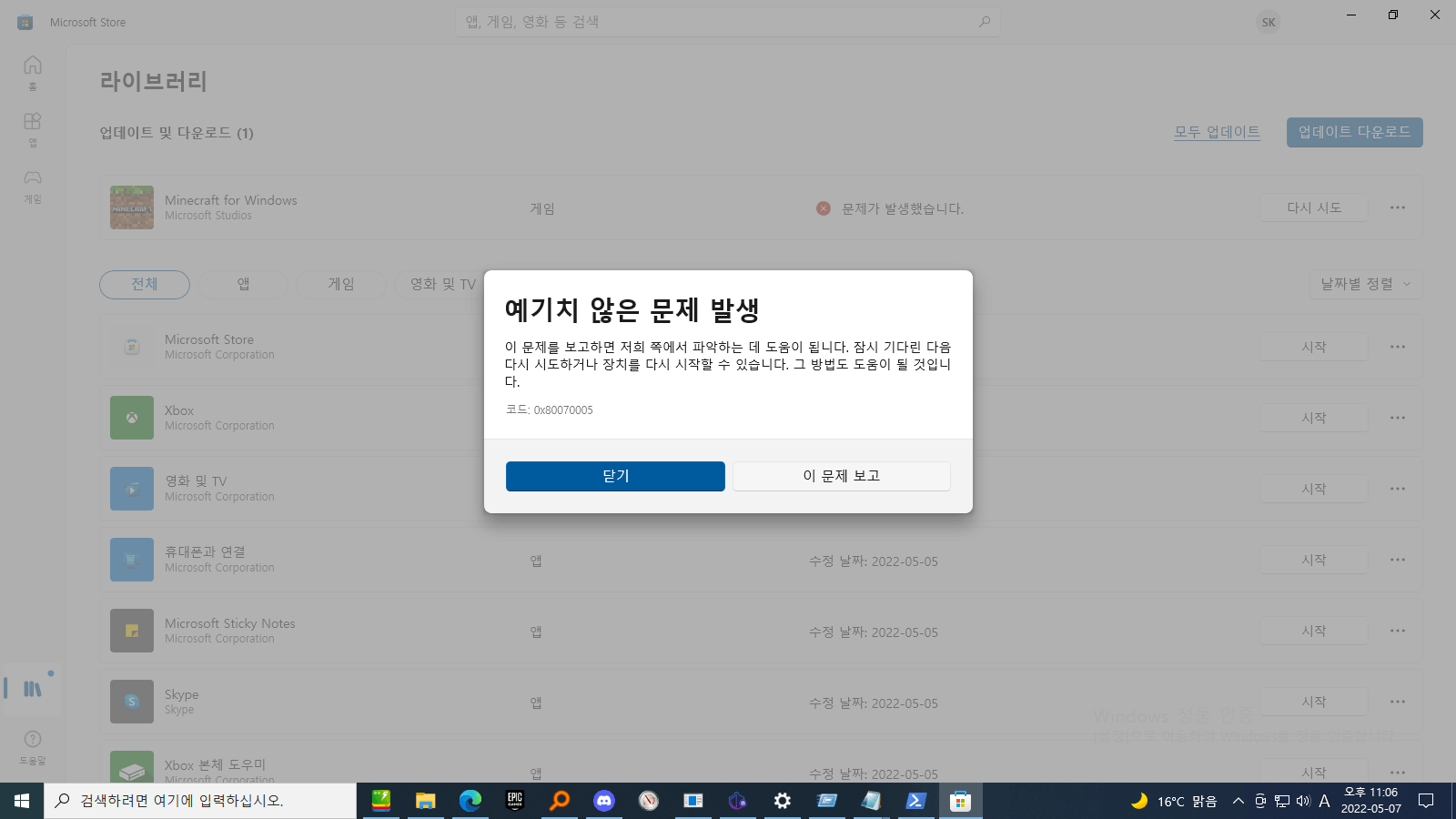The height and width of the screenshot is (819, 1456).
Task: Open the 날짜별 정렬 sort dropdown
Action: click(1364, 284)
